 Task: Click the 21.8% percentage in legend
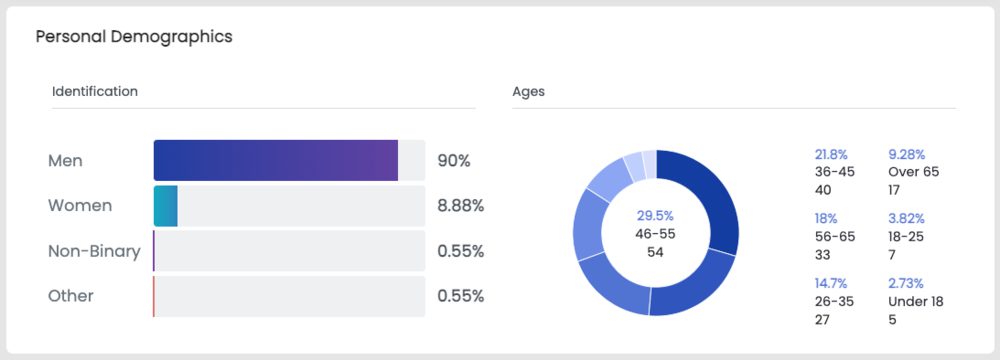[x=831, y=154]
